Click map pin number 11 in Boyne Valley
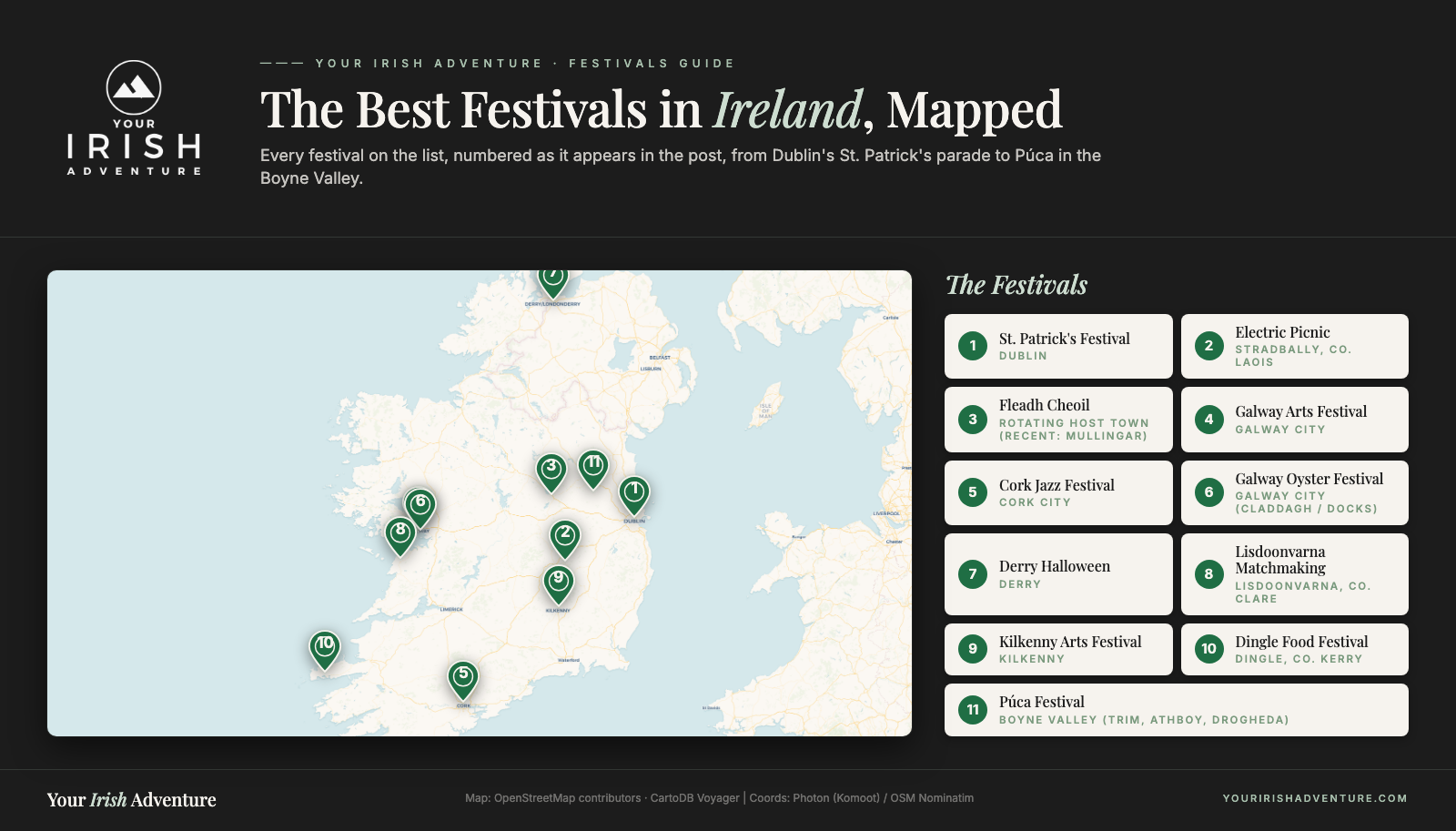 coord(593,469)
